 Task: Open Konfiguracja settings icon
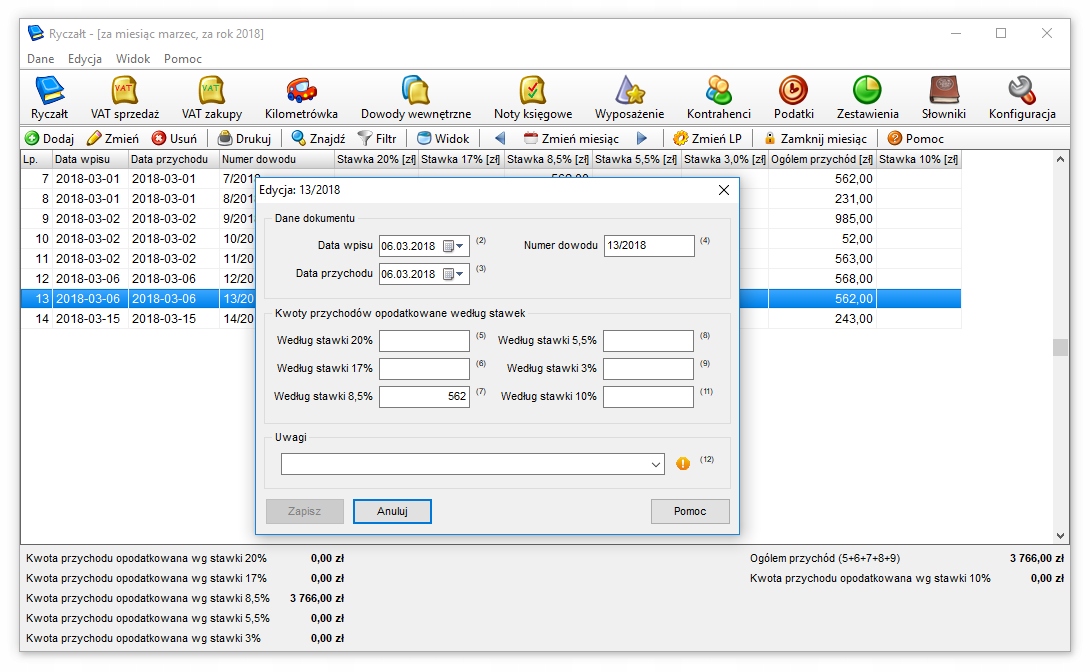pos(1021,91)
